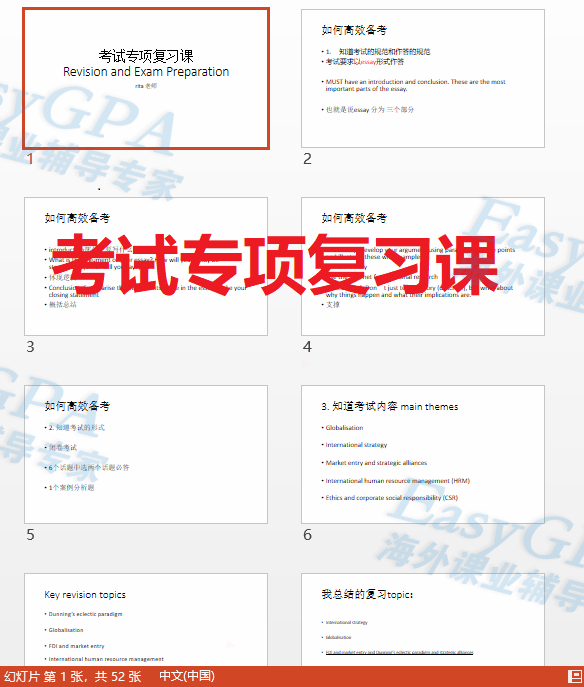
Task: Select slide 6 main themes thumbnail
Action: tap(423, 454)
